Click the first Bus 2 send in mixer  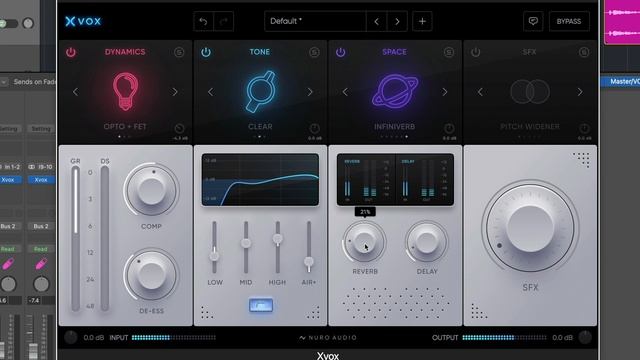[x=8, y=226]
